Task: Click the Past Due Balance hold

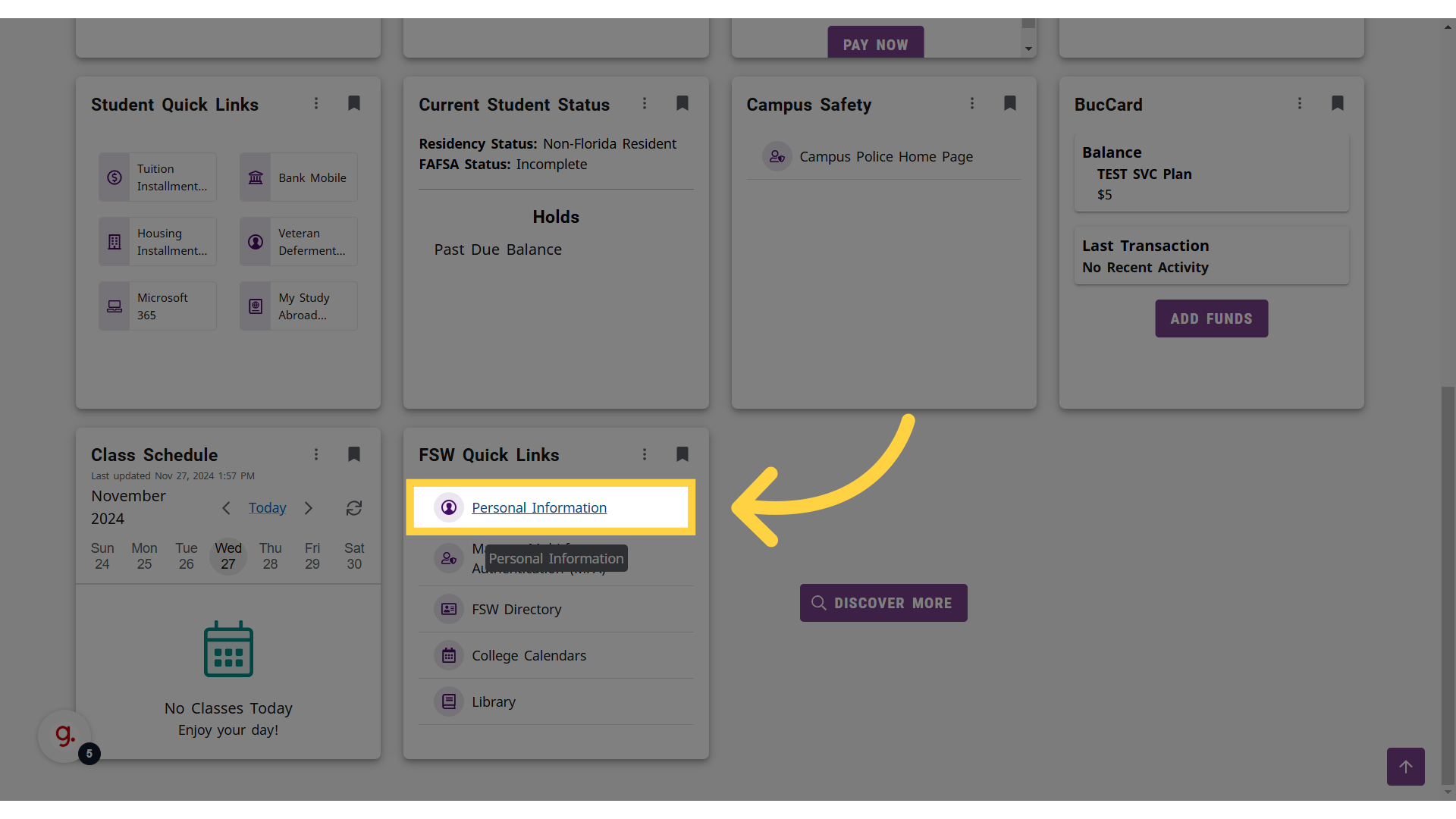Action: click(498, 249)
